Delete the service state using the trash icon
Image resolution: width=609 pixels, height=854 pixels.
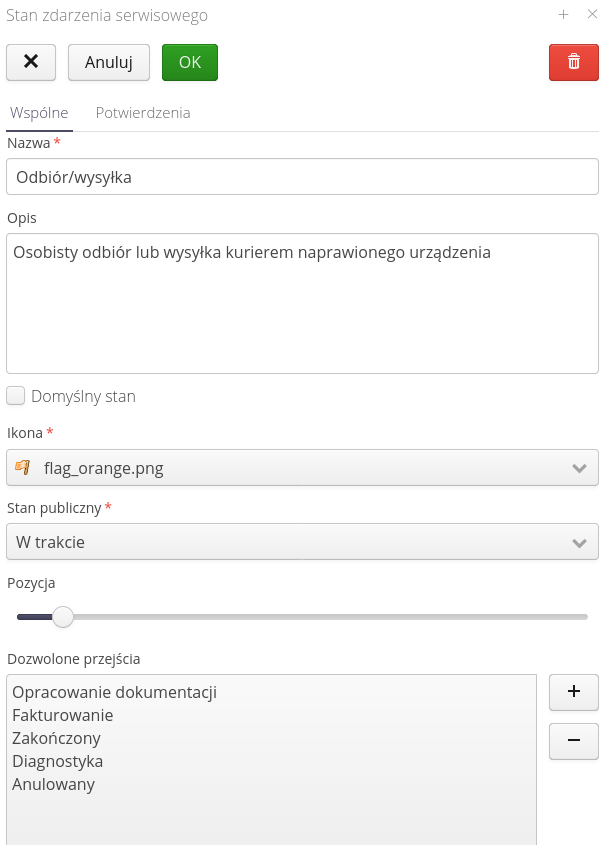(573, 62)
